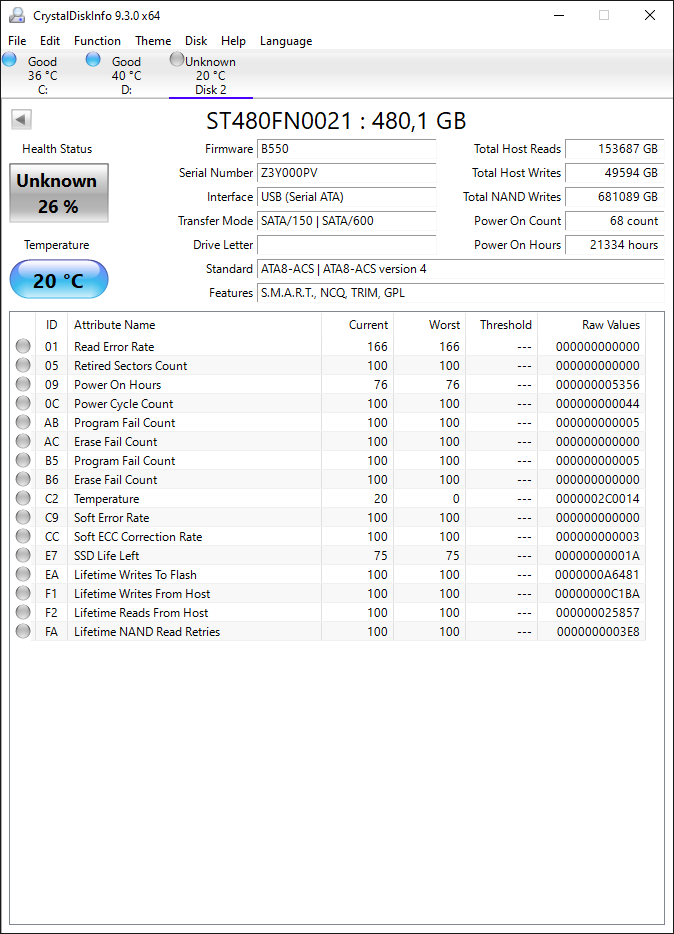
Task: Click the disk title ST480FN0021 : 480,1 GB
Action: (336, 121)
